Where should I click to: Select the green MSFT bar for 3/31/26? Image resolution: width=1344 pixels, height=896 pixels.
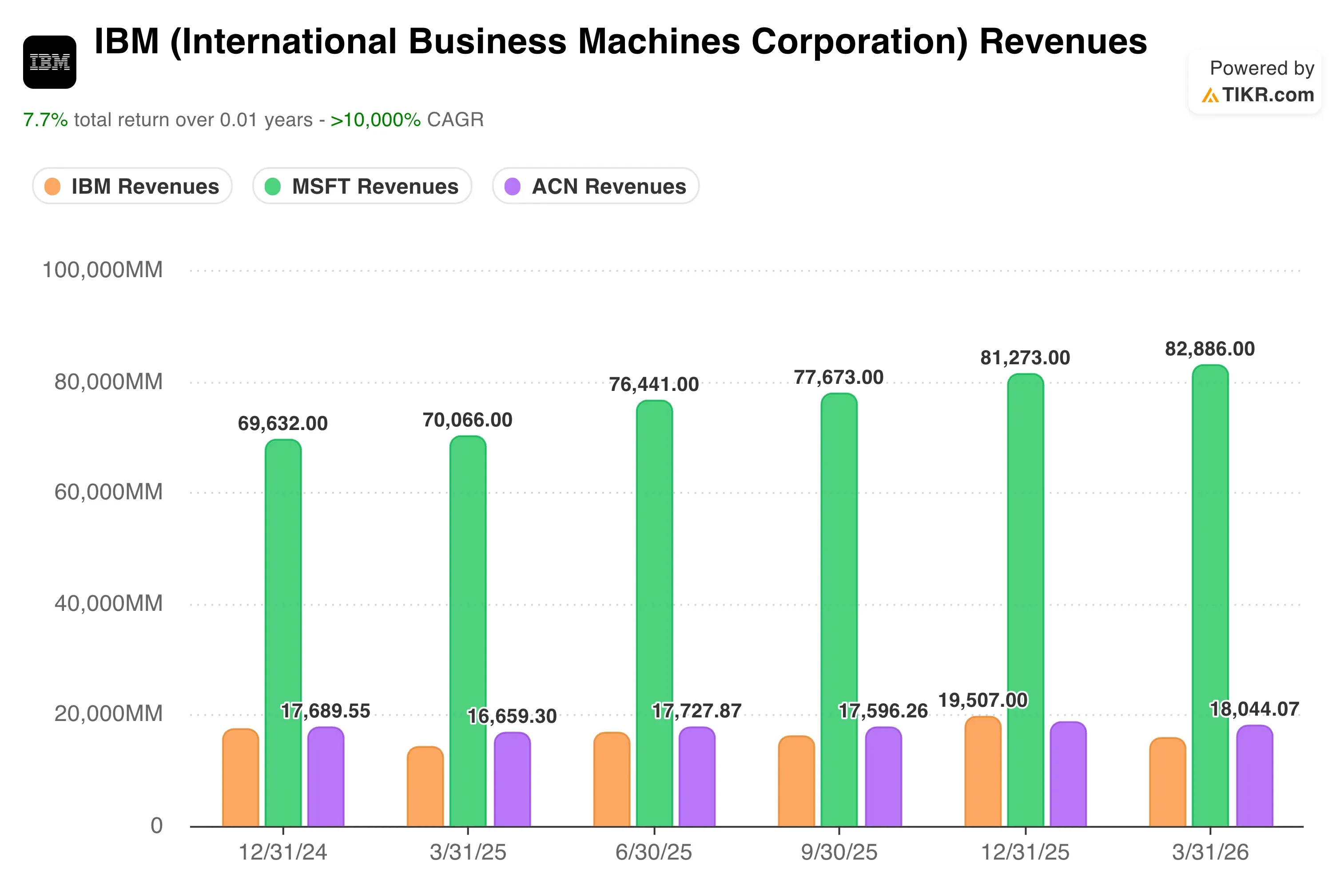coord(1210,595)
